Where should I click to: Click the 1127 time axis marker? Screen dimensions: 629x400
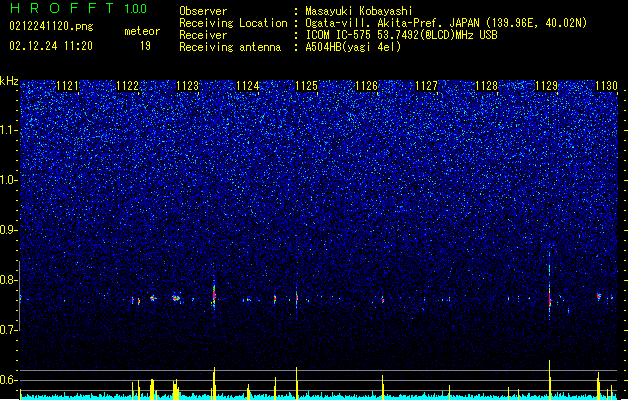coord(426,86)
